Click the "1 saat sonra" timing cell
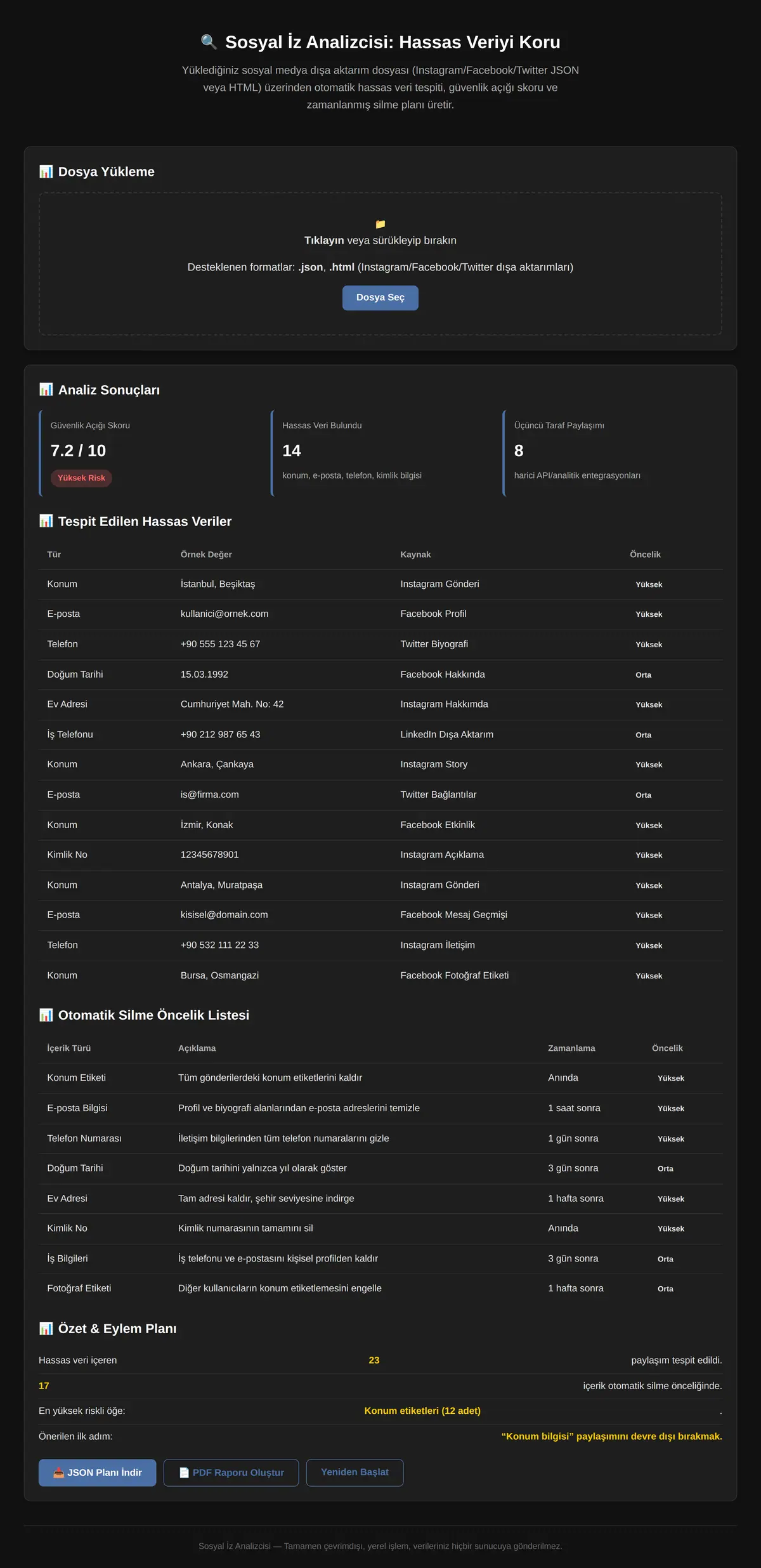Screen dimensions: 761x1568 tap(574, 1108)
